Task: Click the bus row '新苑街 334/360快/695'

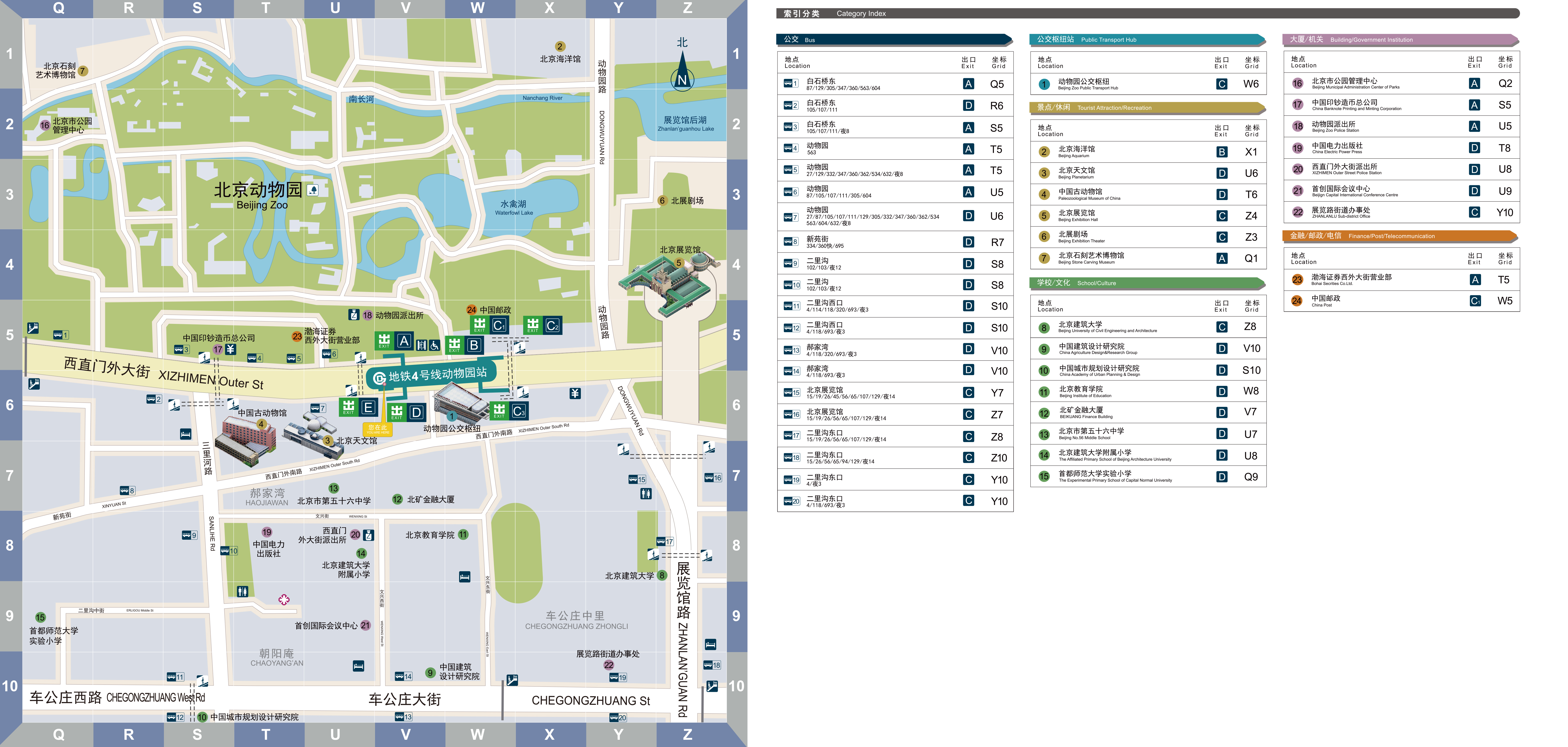Action: point(895,242)
